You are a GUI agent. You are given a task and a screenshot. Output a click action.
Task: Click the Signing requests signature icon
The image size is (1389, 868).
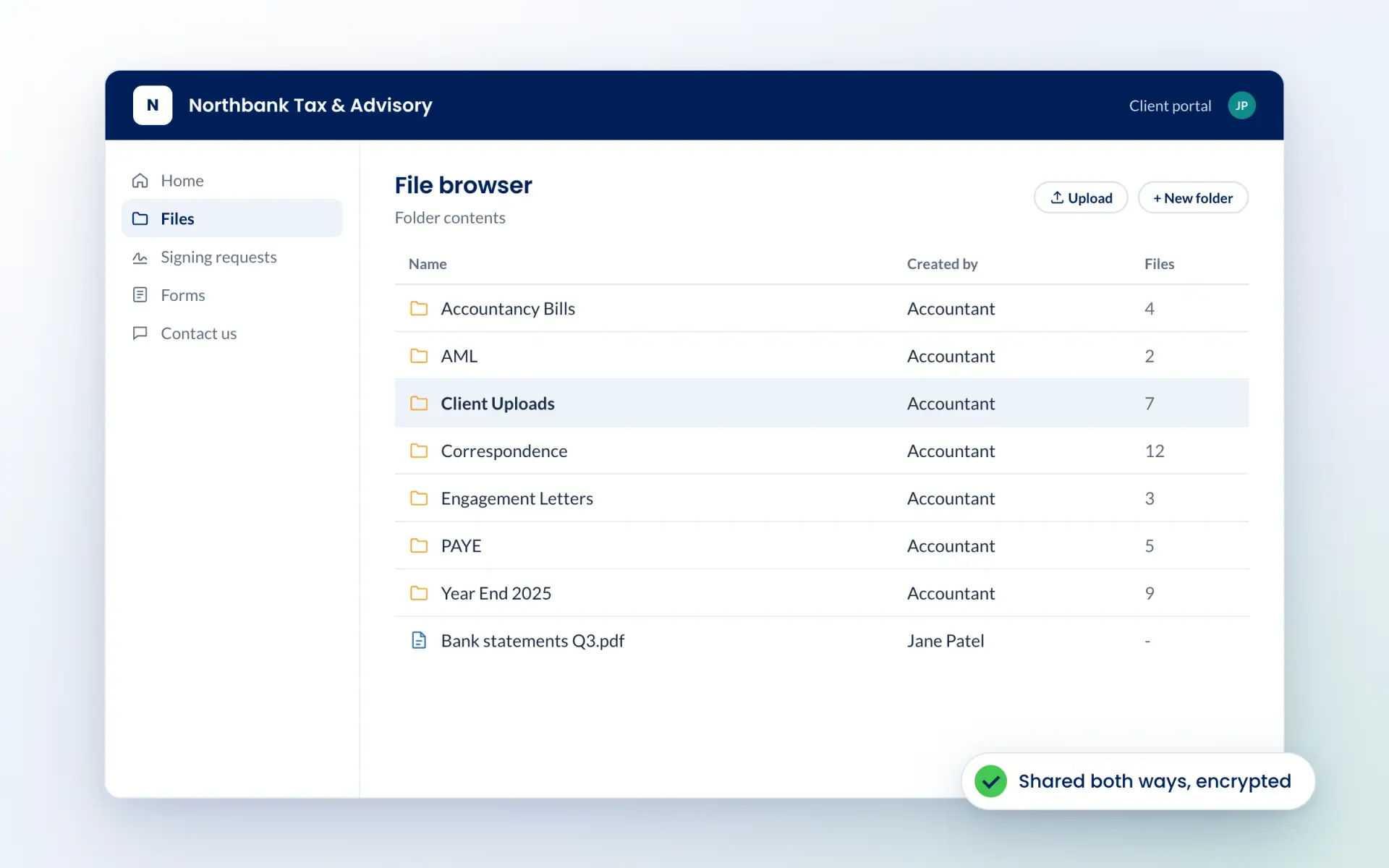[140, 257]
